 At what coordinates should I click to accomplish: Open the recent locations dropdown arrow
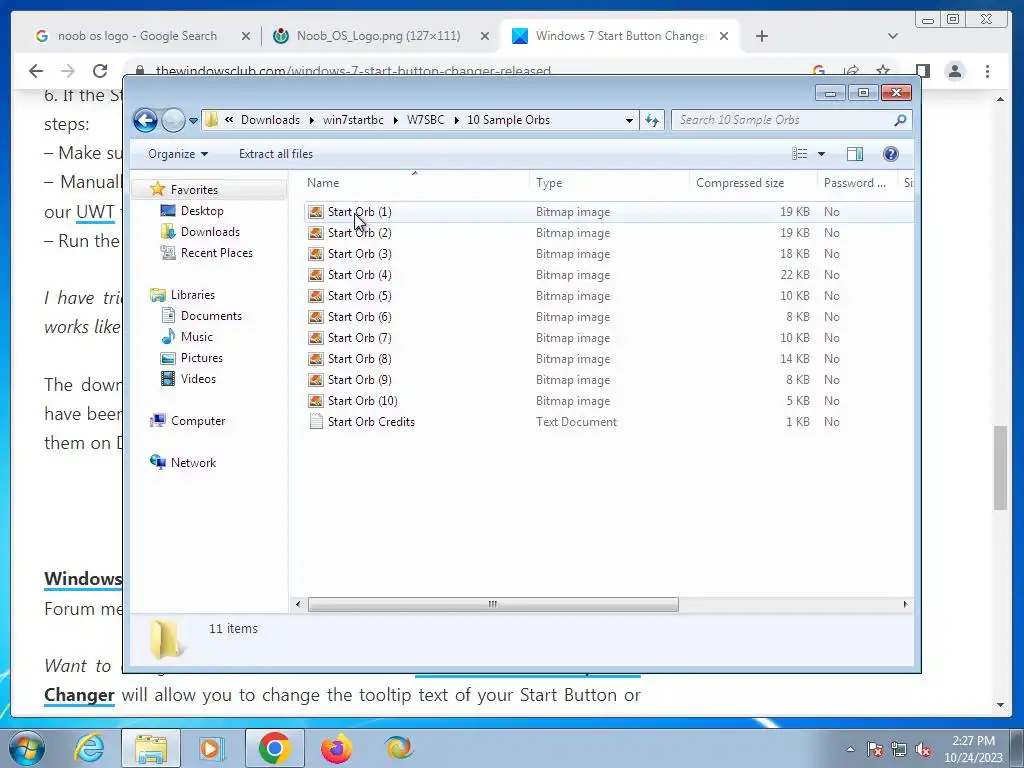point(193,121)
